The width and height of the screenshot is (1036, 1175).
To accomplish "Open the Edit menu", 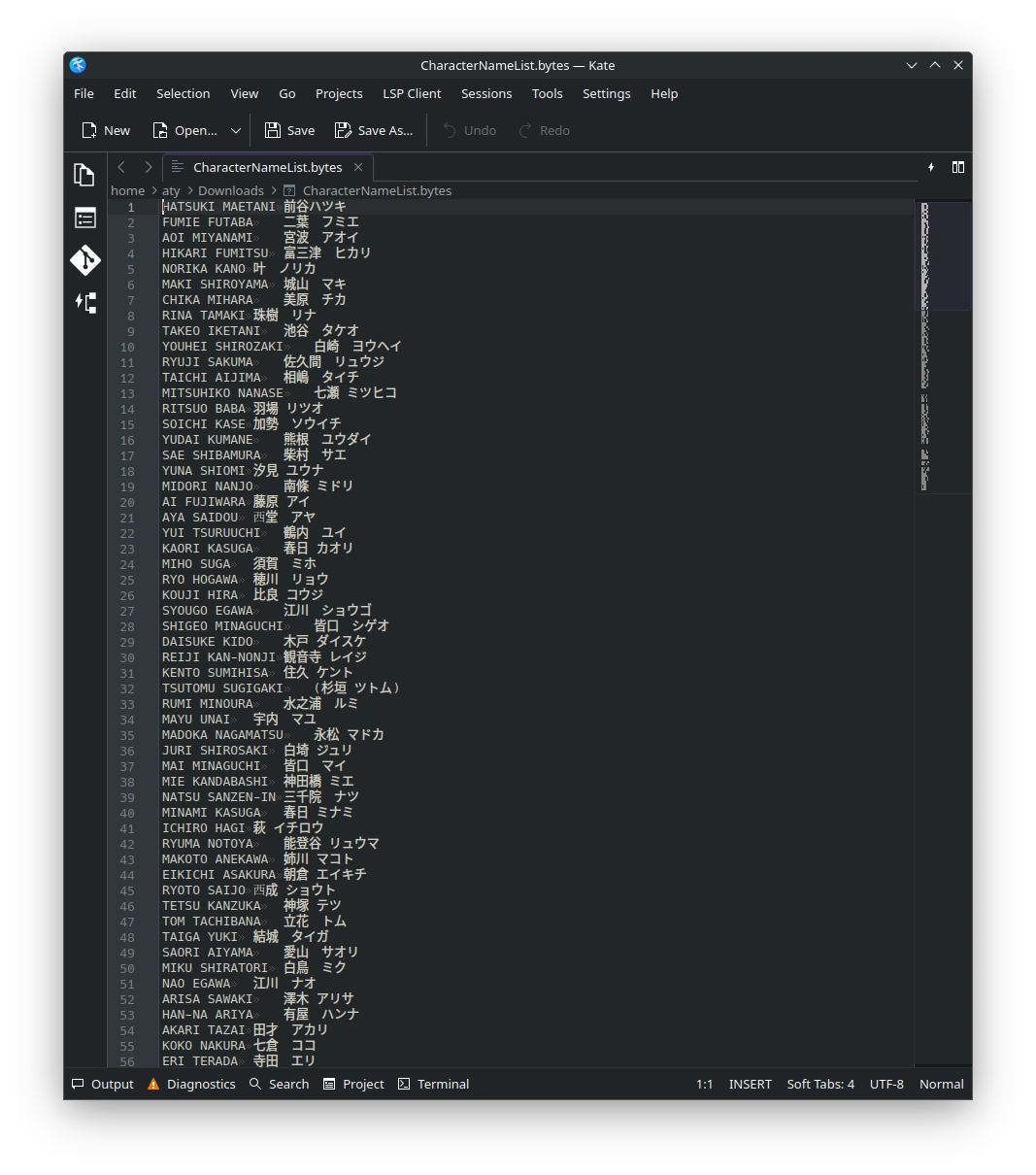I will coord(125,93).
